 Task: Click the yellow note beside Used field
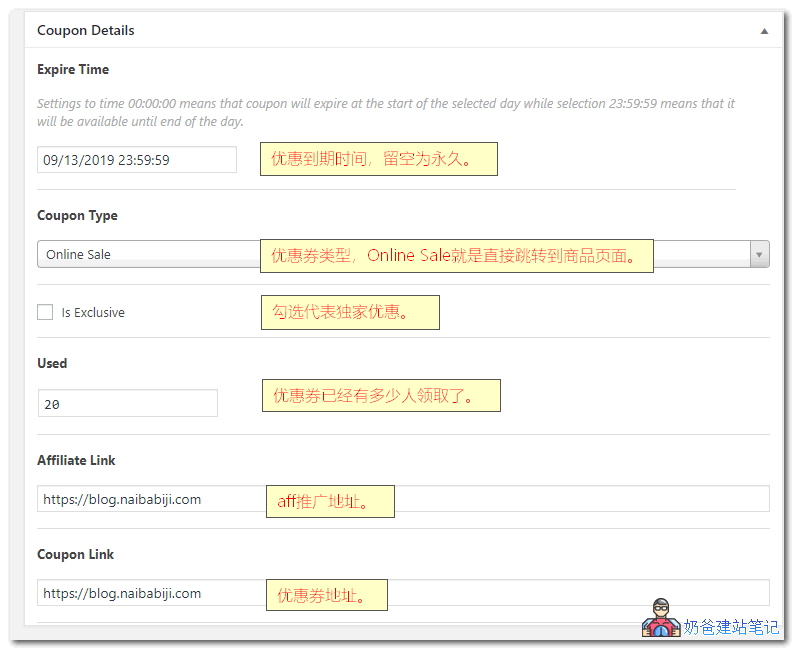pyautogui.click(x=380, y=395)
